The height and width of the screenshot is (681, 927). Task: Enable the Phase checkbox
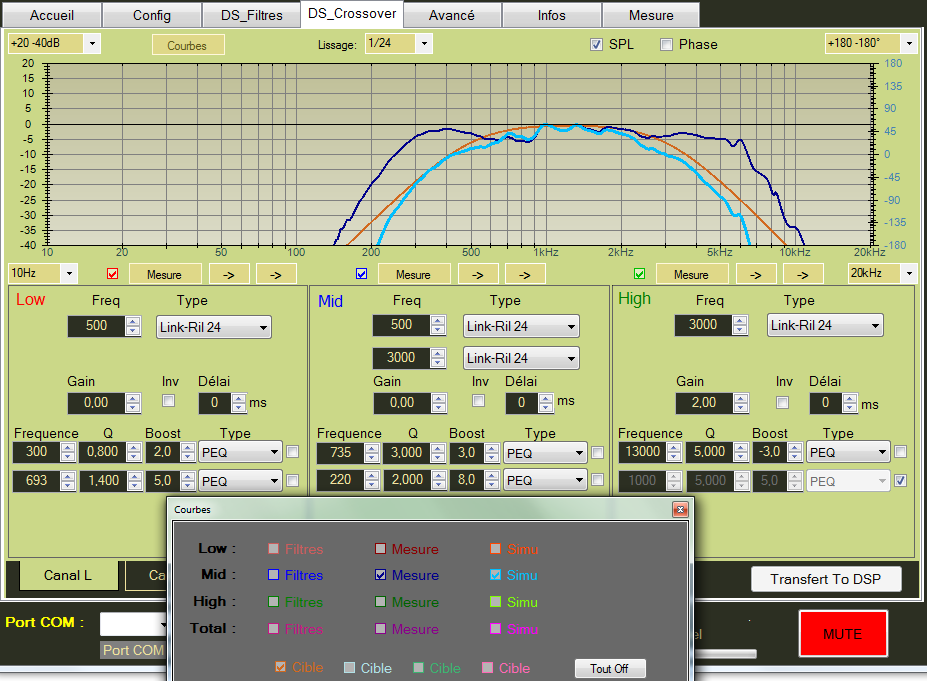tap(667, 44)
